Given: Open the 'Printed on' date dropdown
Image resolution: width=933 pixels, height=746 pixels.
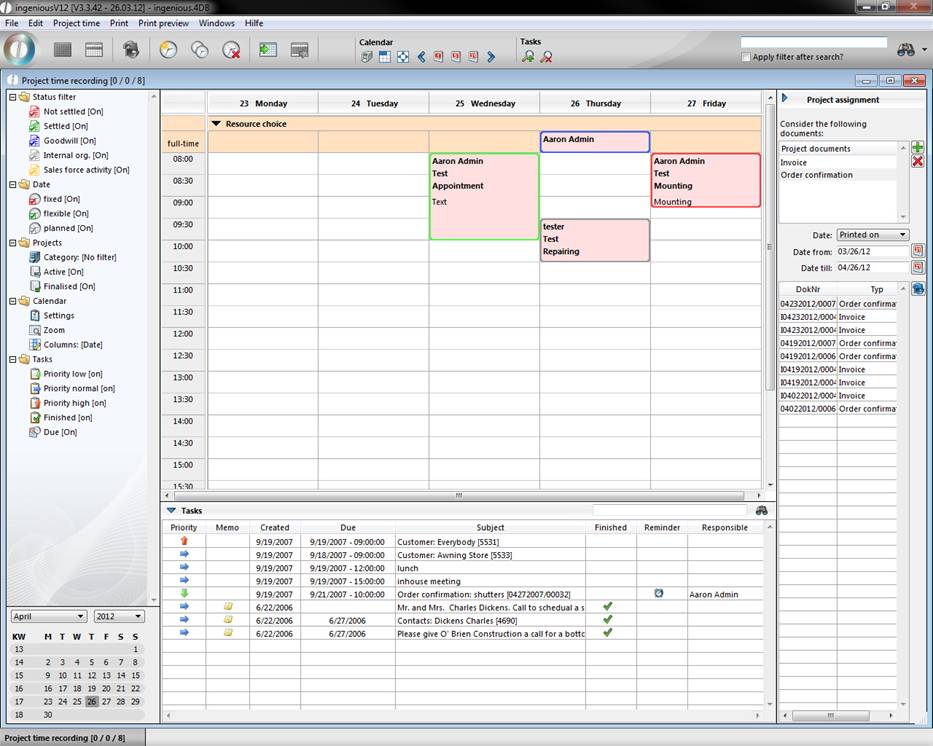Looking at the screenshot, I should (x=873, y=235).
